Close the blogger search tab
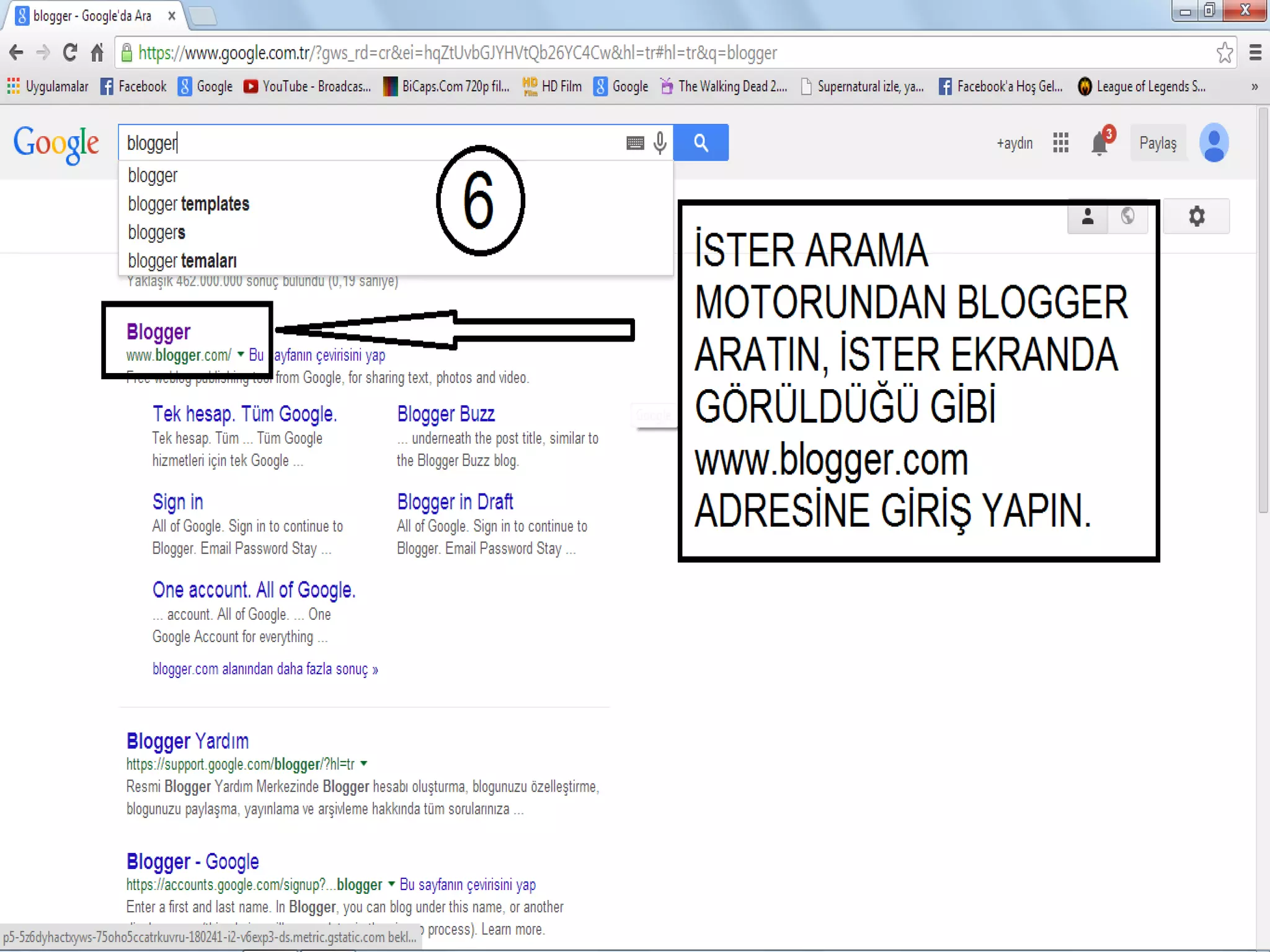 tap(172, 15)
